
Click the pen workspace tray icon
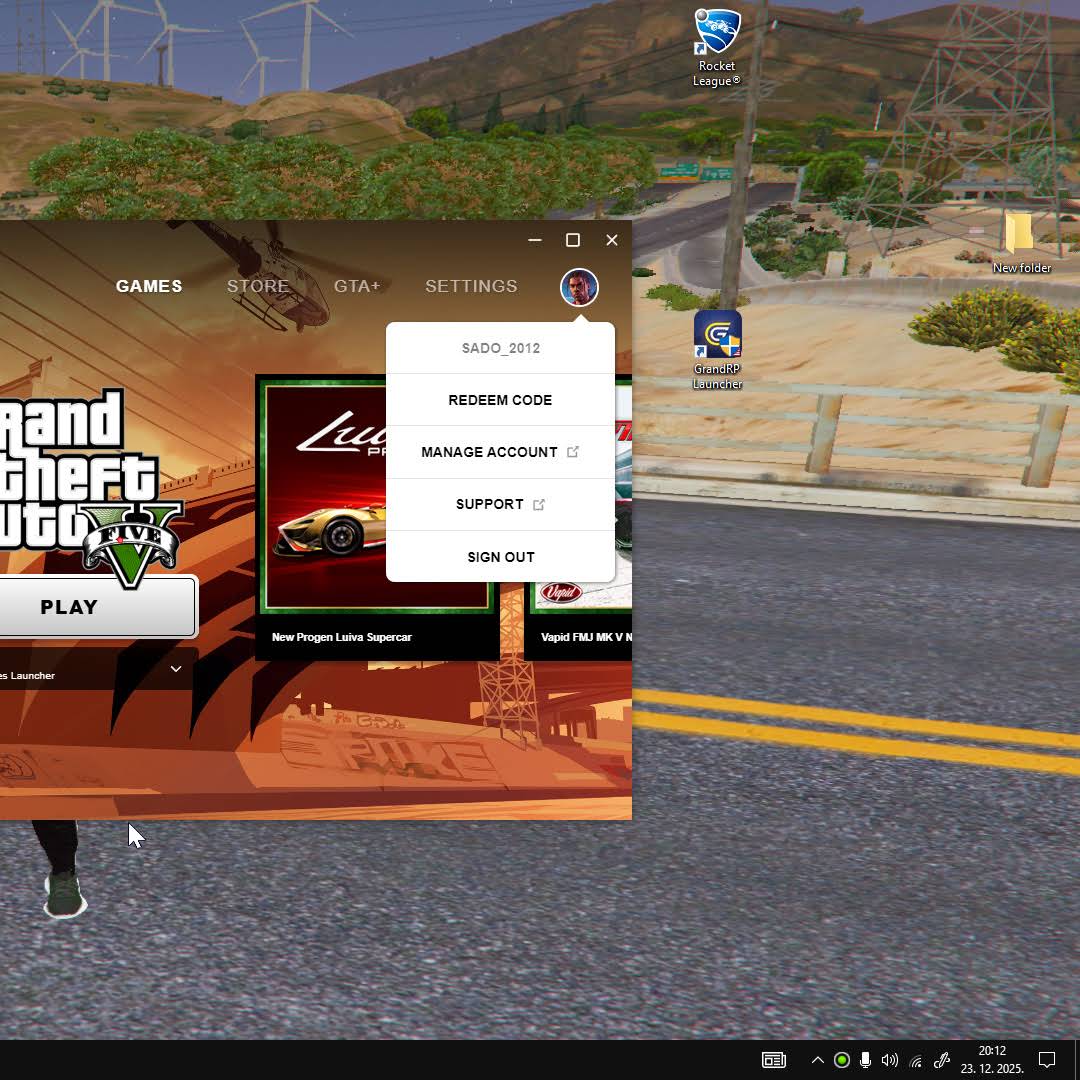pyautogui.click(x=941, y=1060)
